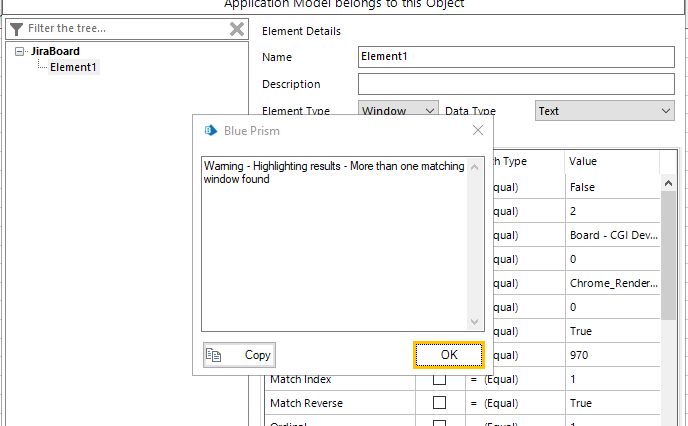Select JiraBoard in the tree
Viewport: 688px width, 426px height.
point(55,51)
